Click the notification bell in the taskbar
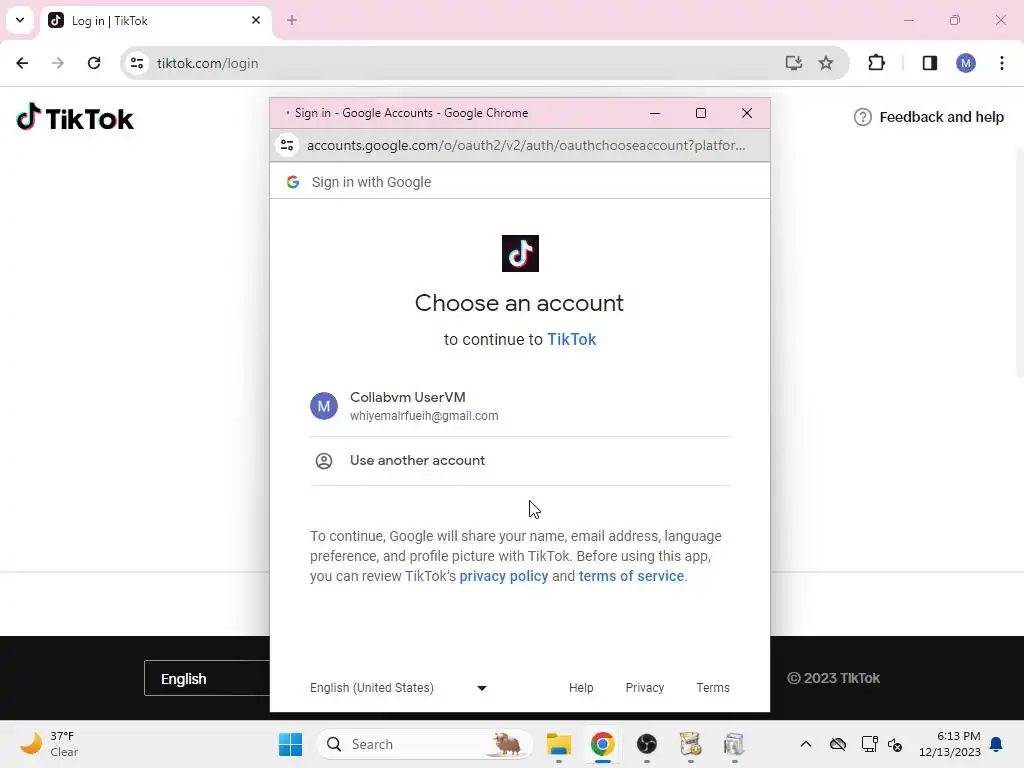 [x=997, y=744]
